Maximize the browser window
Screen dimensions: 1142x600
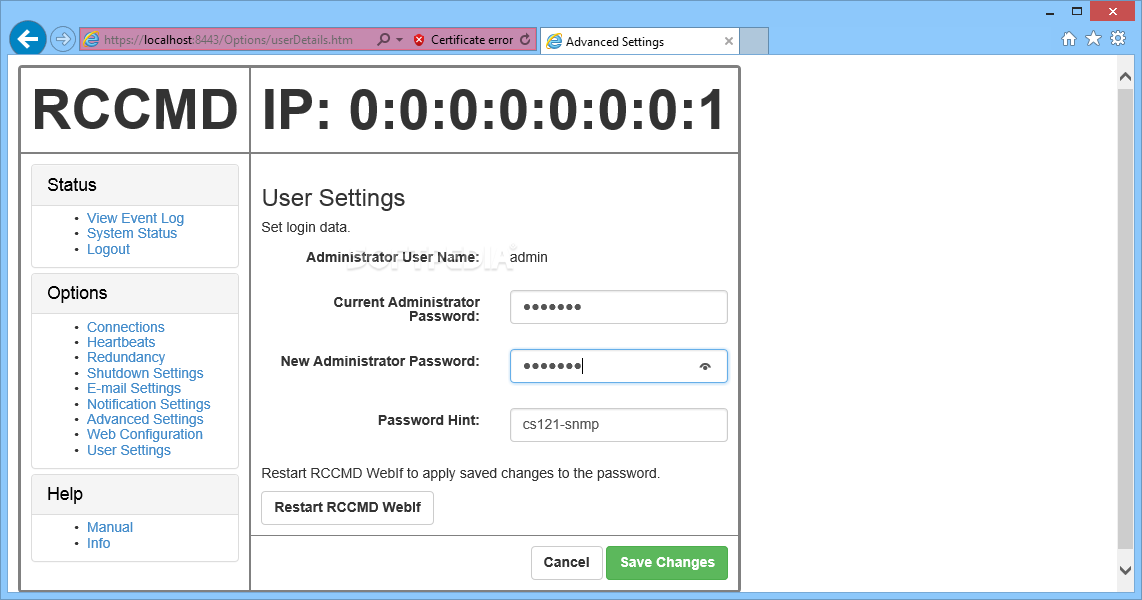(x=1077, y=12)
